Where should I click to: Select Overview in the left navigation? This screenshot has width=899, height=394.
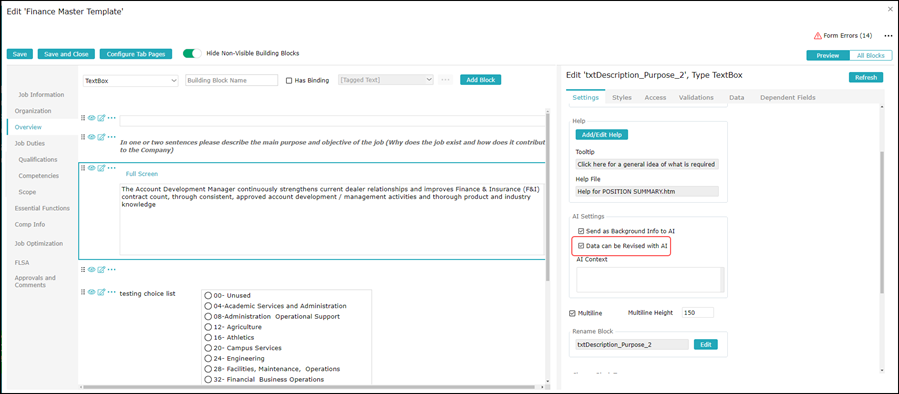click(x=42, y=127)
